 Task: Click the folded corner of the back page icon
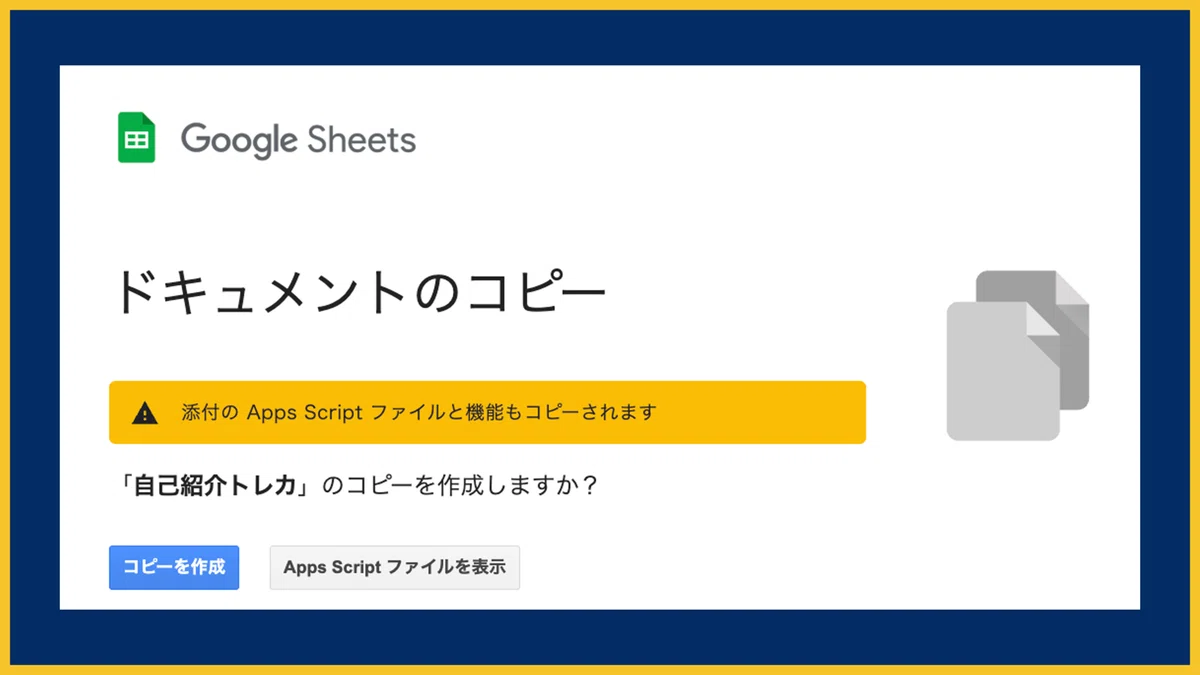pyautogui.click(x=1074, y=286)
